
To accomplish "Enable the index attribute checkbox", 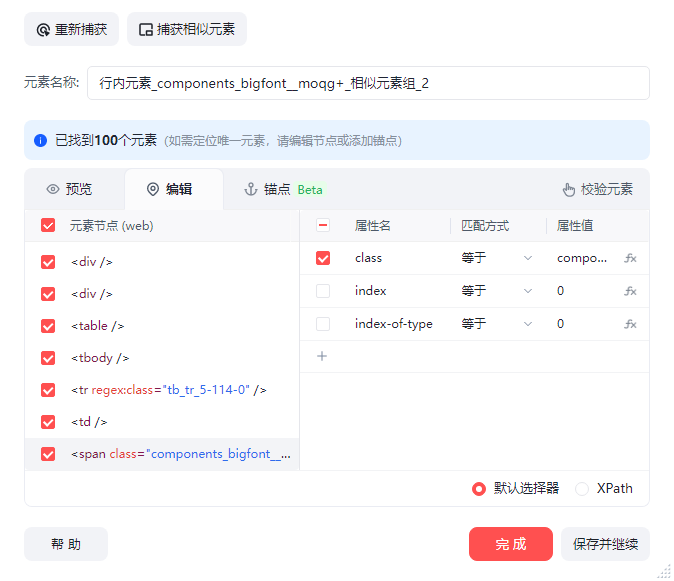I will click(323, 291).
